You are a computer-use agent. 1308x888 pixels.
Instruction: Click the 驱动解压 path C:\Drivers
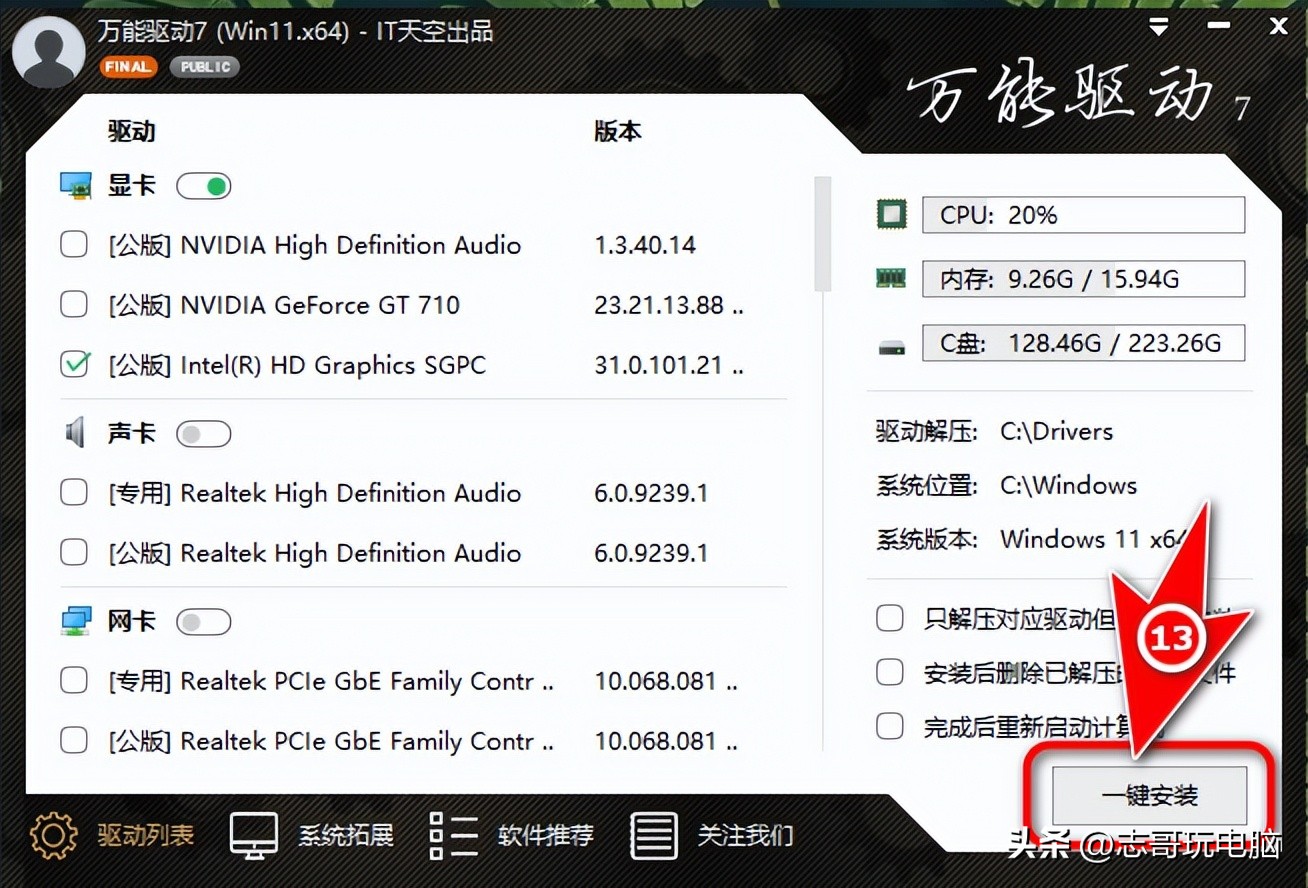click(x=1057, y=432)
